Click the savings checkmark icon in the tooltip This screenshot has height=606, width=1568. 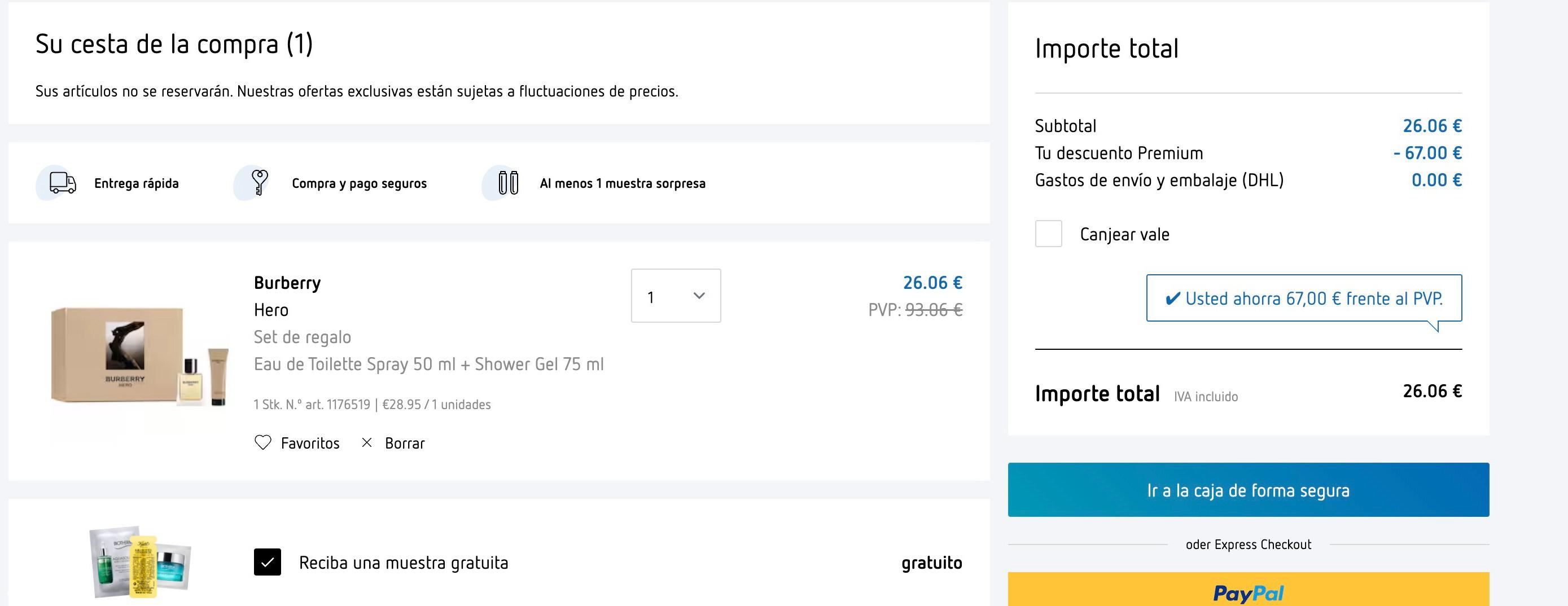1172,298
